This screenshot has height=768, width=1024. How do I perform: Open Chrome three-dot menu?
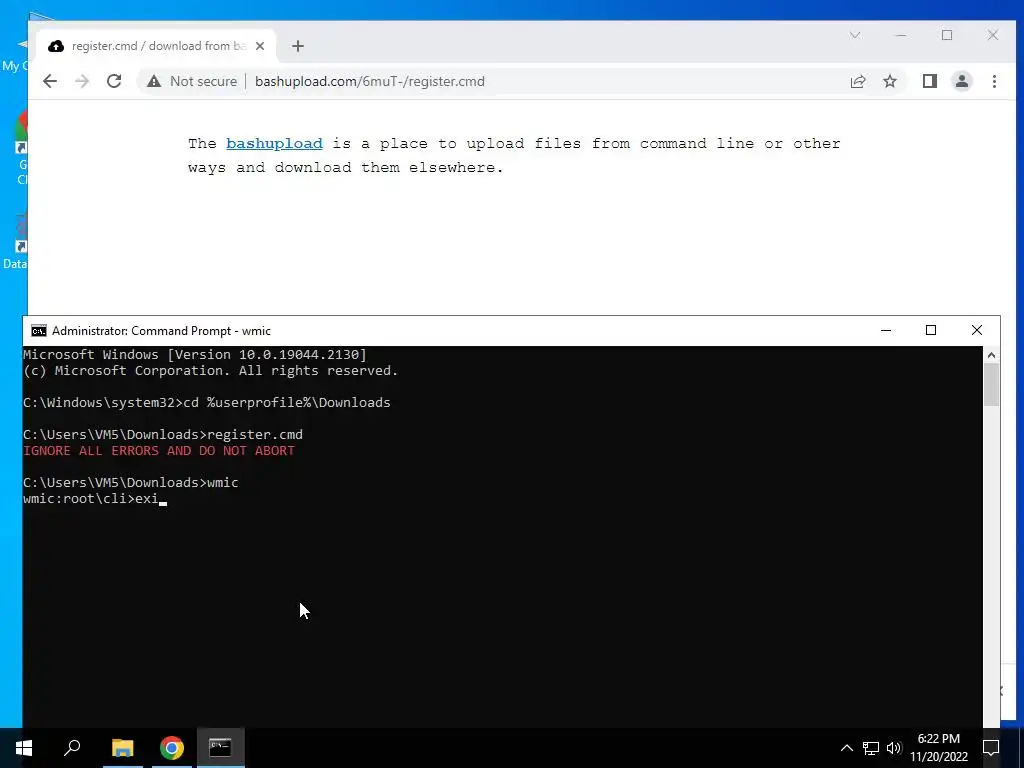994,81
